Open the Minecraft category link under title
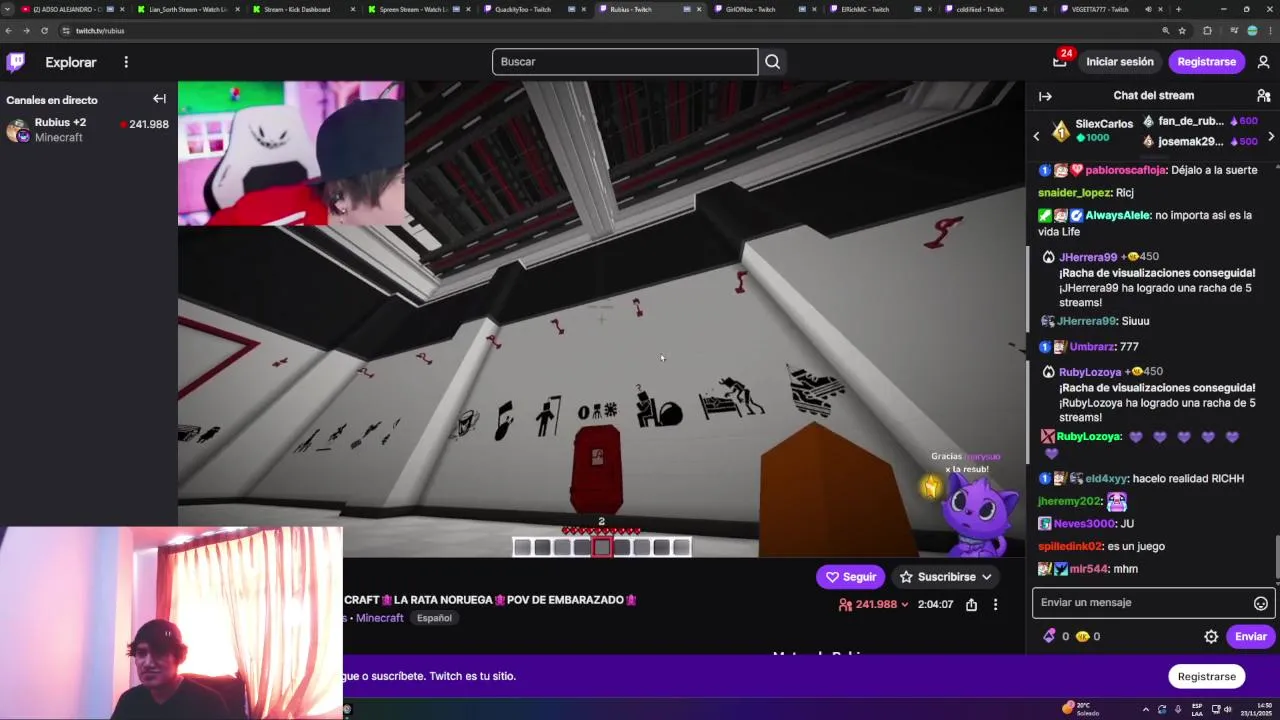 (380, 618)
